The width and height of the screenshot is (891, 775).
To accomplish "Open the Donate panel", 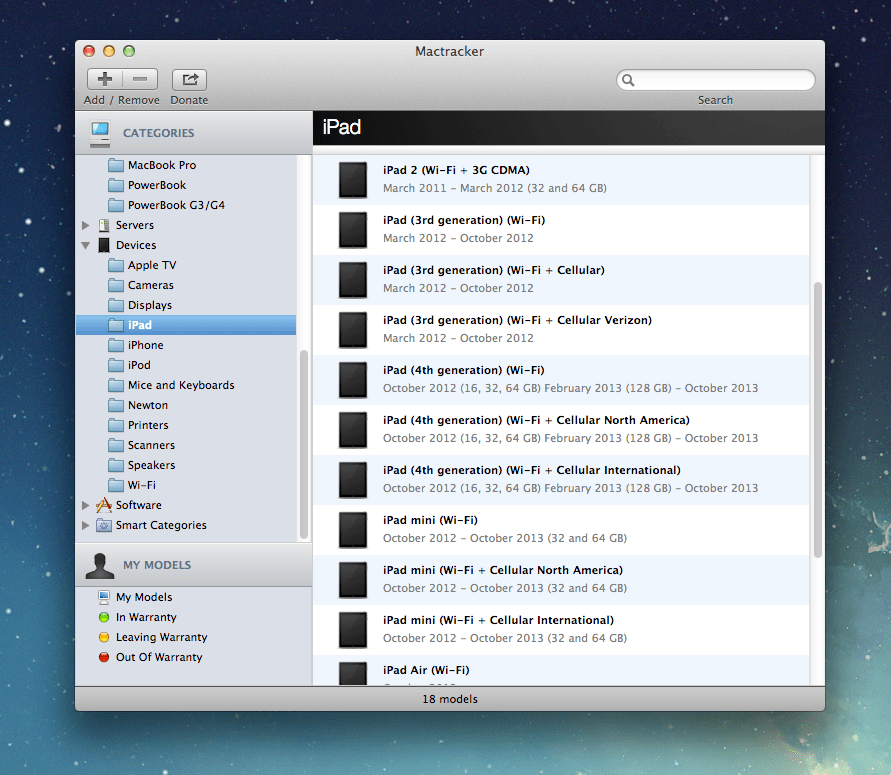I will [x=189, y=78].
